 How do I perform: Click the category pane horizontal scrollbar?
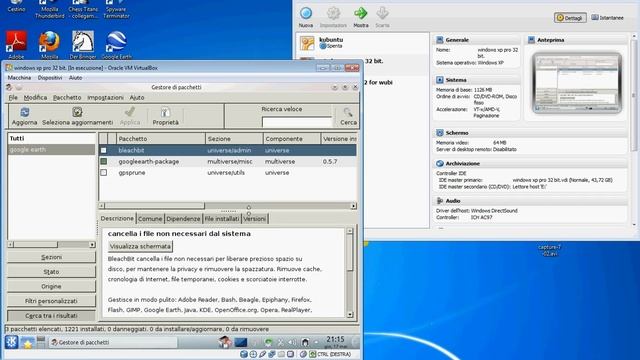[51, 244]
